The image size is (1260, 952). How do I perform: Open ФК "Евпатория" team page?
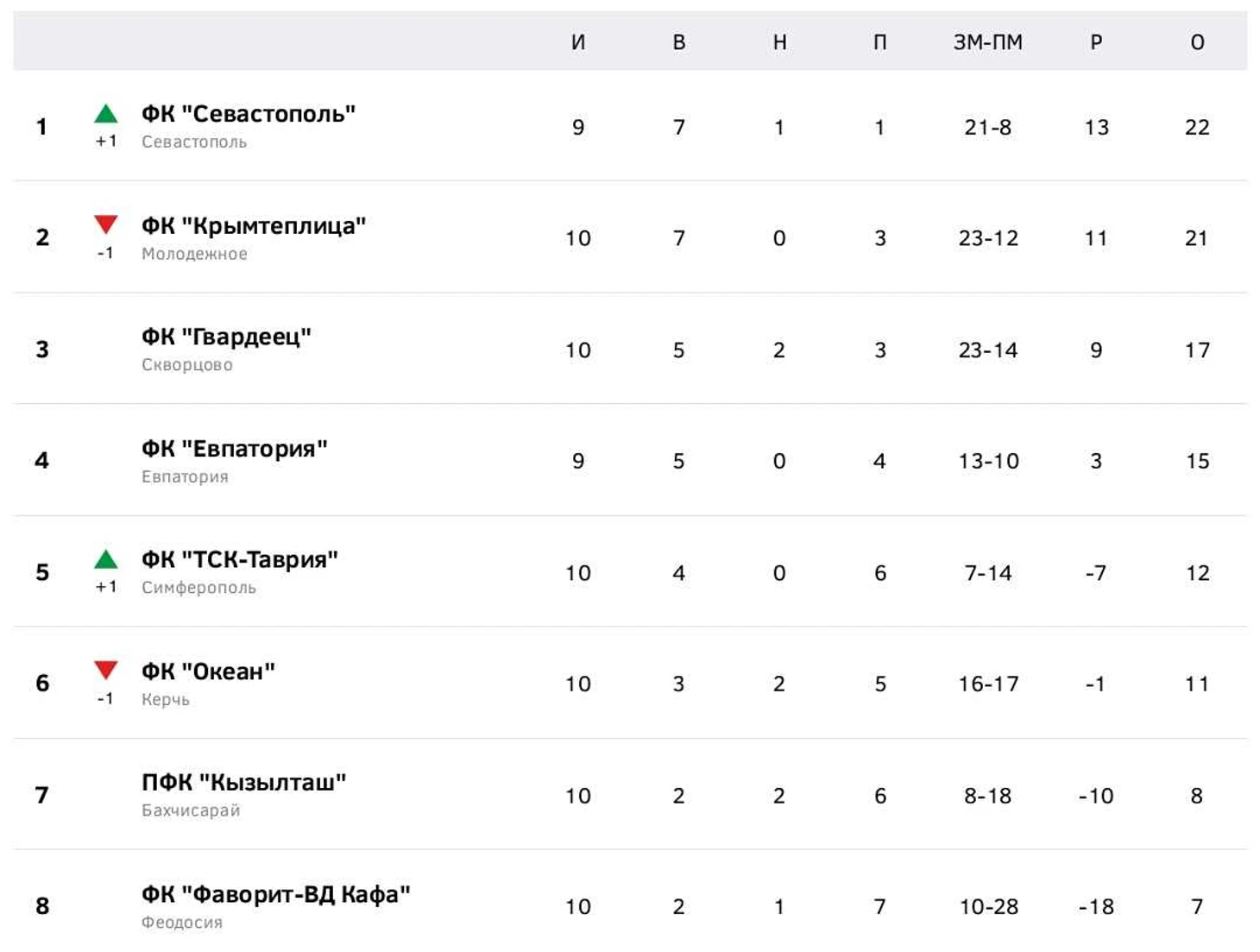coord(235,449)
